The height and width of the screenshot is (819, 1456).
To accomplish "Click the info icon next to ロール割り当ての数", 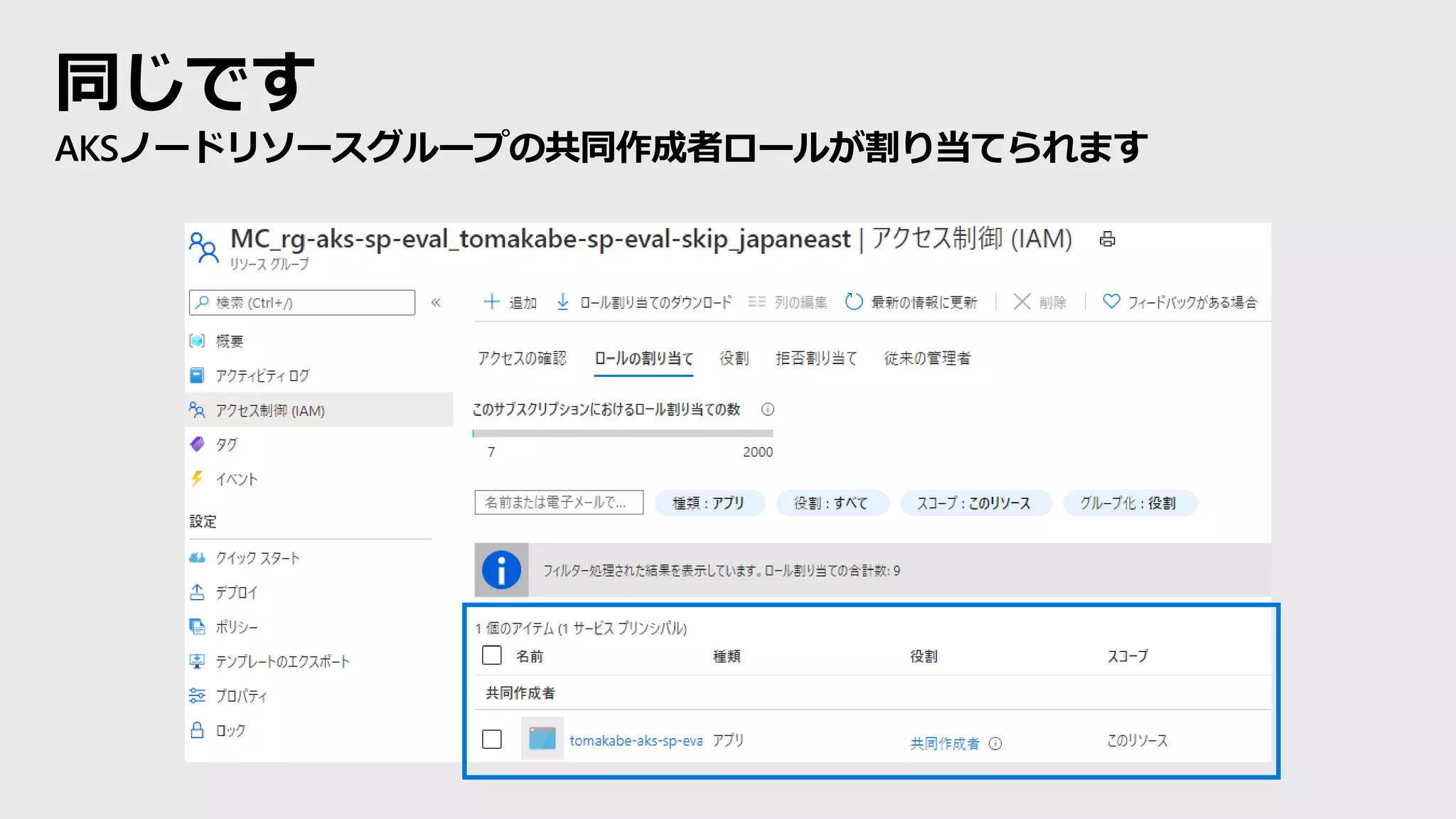I will [x=768, y=409].
